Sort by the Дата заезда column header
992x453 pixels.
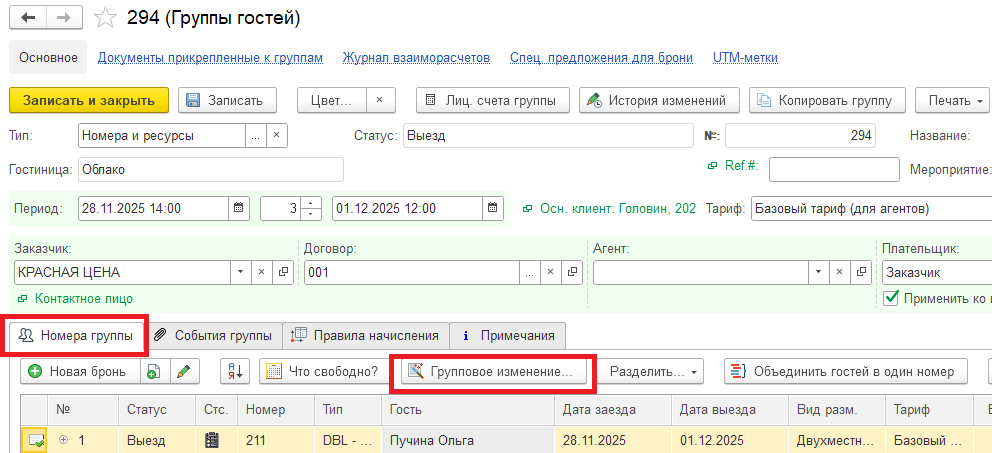coord(613,410)
